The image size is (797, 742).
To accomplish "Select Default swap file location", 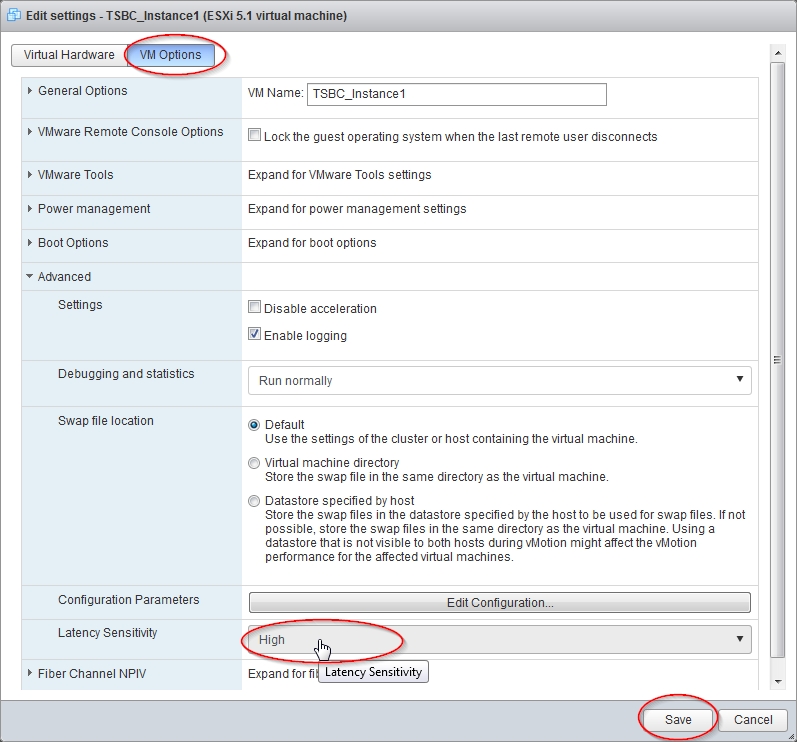I will tap(254, 425).
